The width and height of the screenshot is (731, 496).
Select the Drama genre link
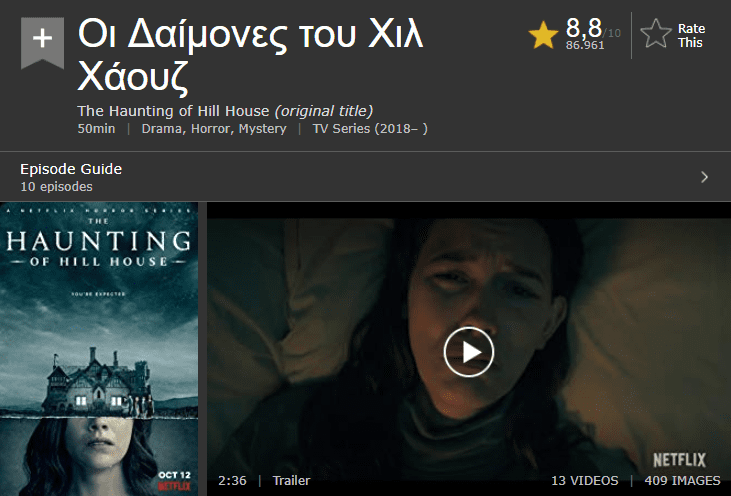click(161, 129)
